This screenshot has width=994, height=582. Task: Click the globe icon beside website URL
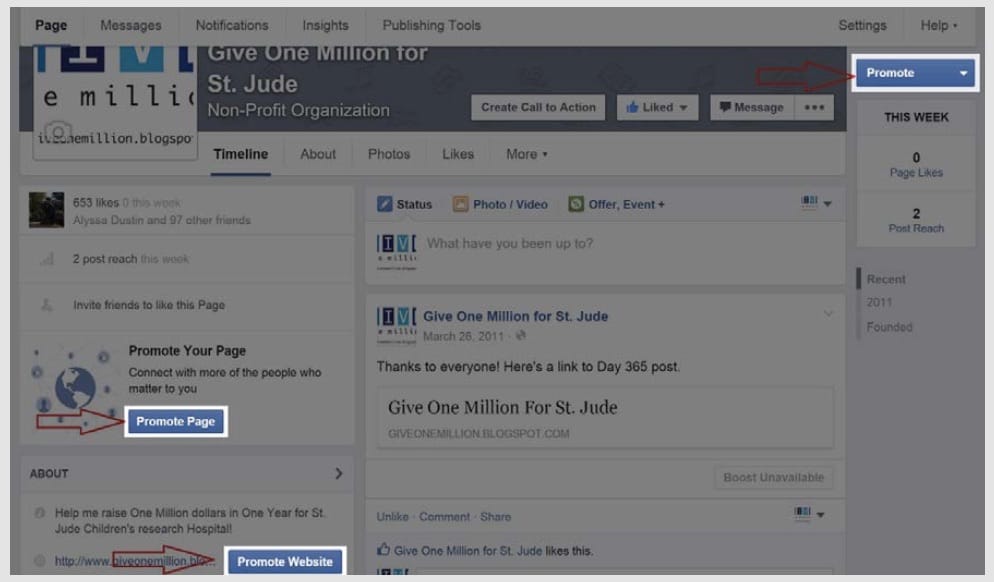click(39, 560)
